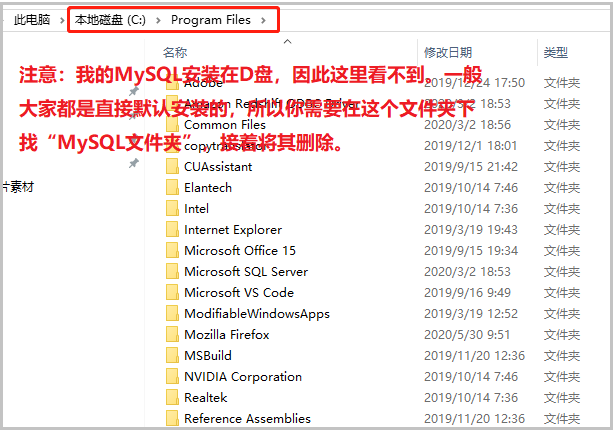Image resolution: width=613 pixels, height=430 pixels.
Task: Select the Microsoft VS Code folder icon
Action: click(x=172, y=293)
